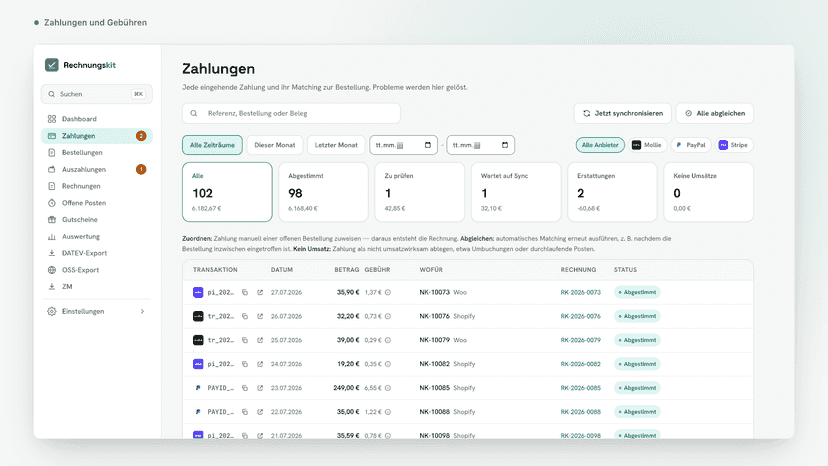Click the Stripe icon in NK-10073 row

[198, 292]
